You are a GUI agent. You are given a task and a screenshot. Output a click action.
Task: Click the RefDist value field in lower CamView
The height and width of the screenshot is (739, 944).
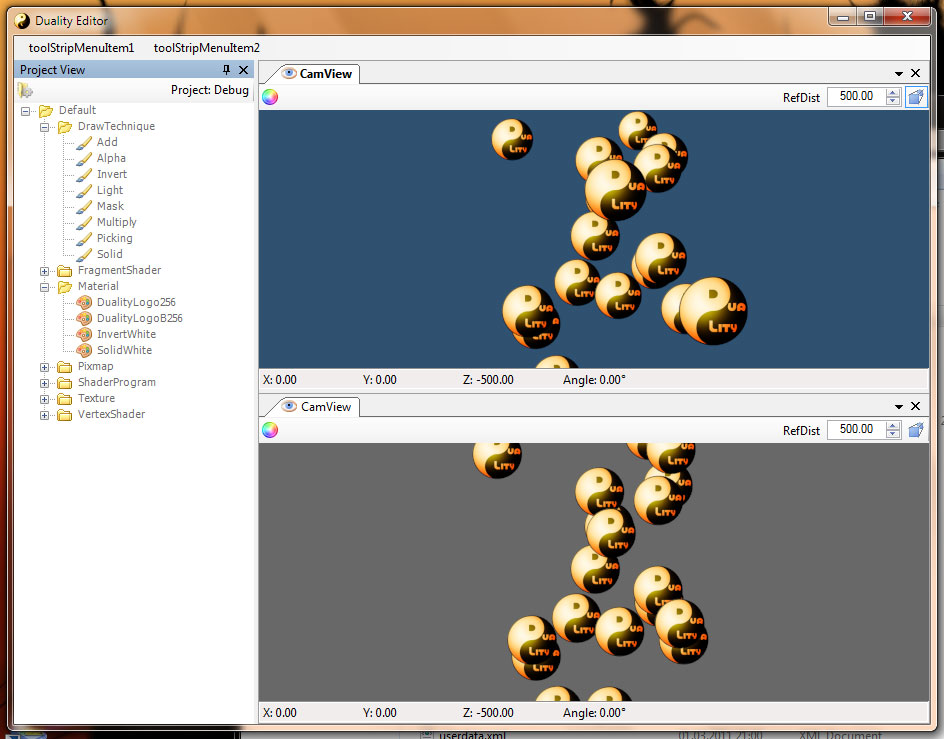click(856, 429)
